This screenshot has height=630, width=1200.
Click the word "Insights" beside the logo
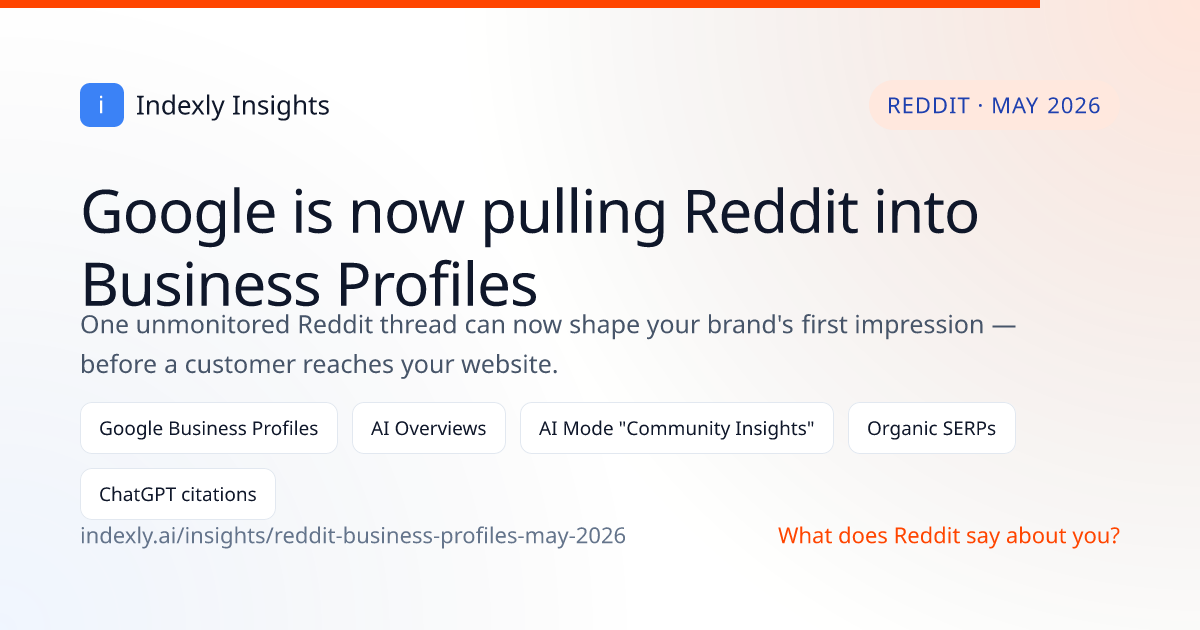pyautogui.click(x=280, y=106)
